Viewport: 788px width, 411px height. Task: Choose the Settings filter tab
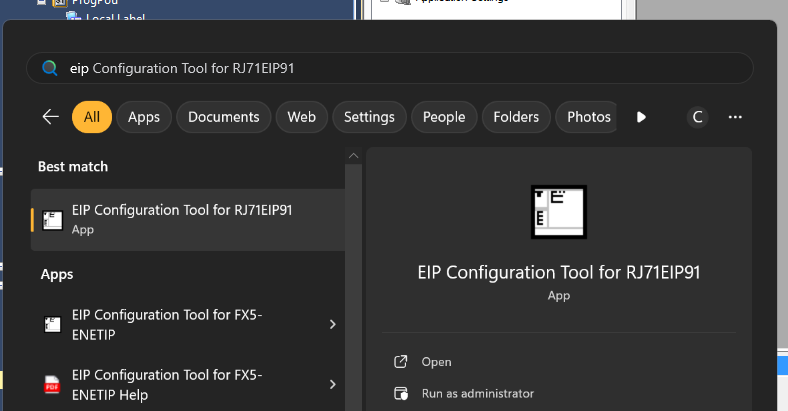click(x=369, y=117)
